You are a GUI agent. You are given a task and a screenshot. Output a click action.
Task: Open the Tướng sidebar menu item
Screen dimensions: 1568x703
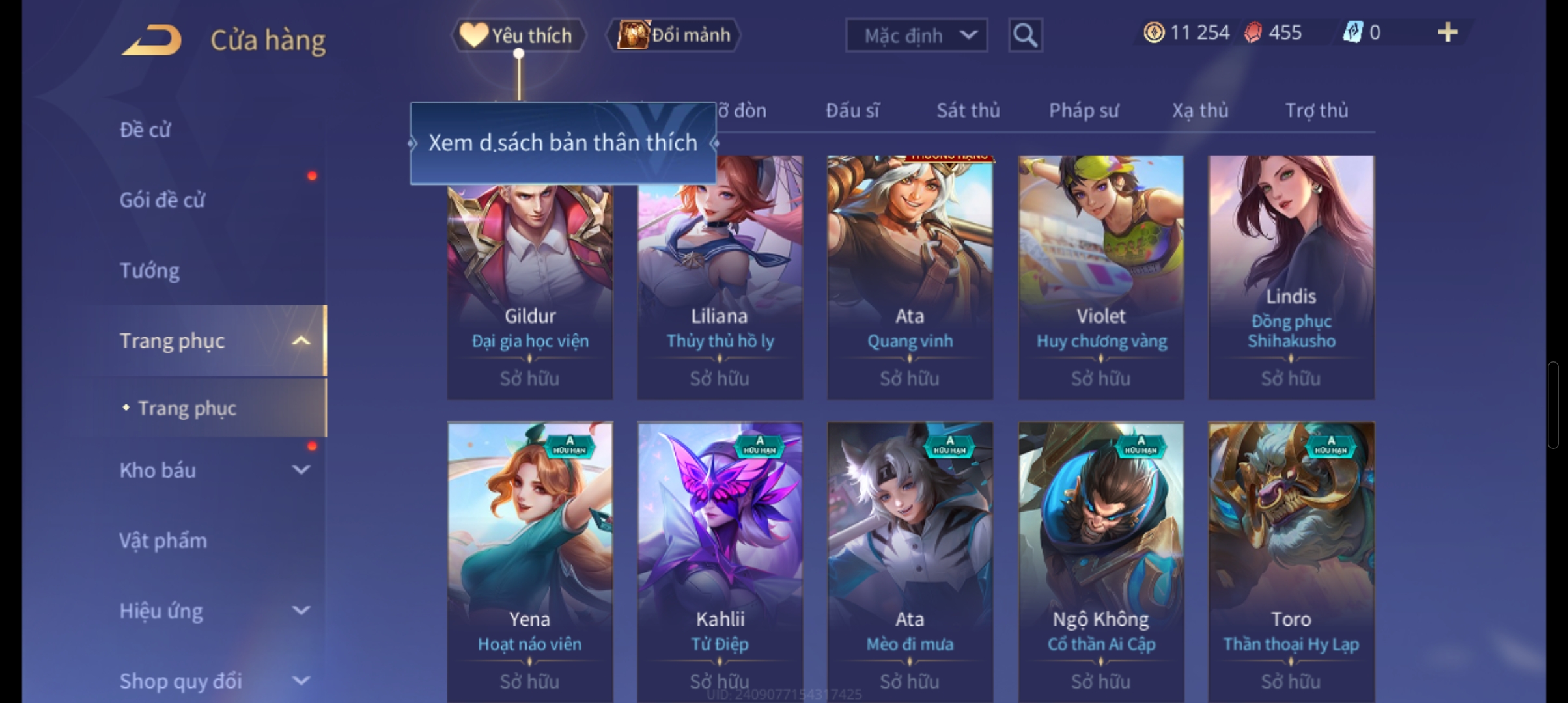pyautogui.click(x=149, y=271)
